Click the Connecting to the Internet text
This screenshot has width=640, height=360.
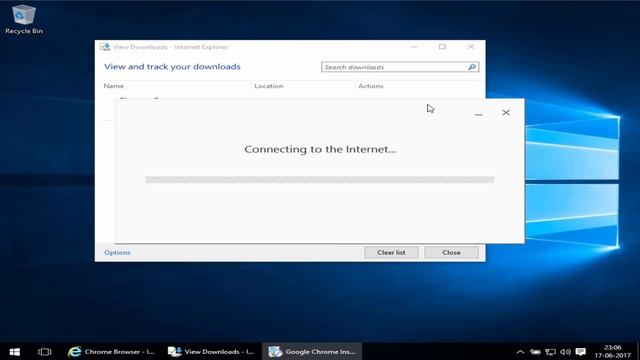click(x=320, y=149)
